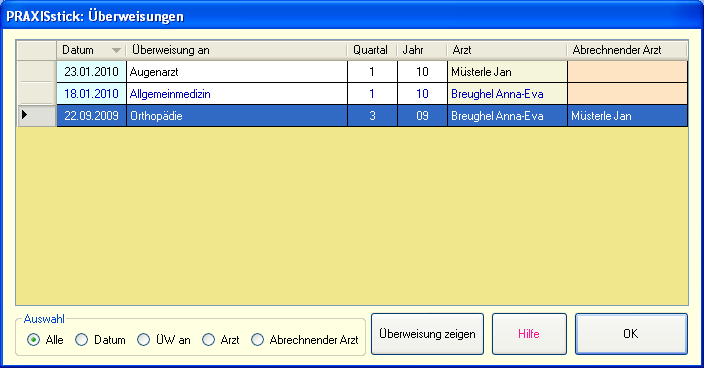Viewport: 704px width, 368px height.
Task: Click the Abrechnender Arzt column header
Action: [x=627, y=50]
